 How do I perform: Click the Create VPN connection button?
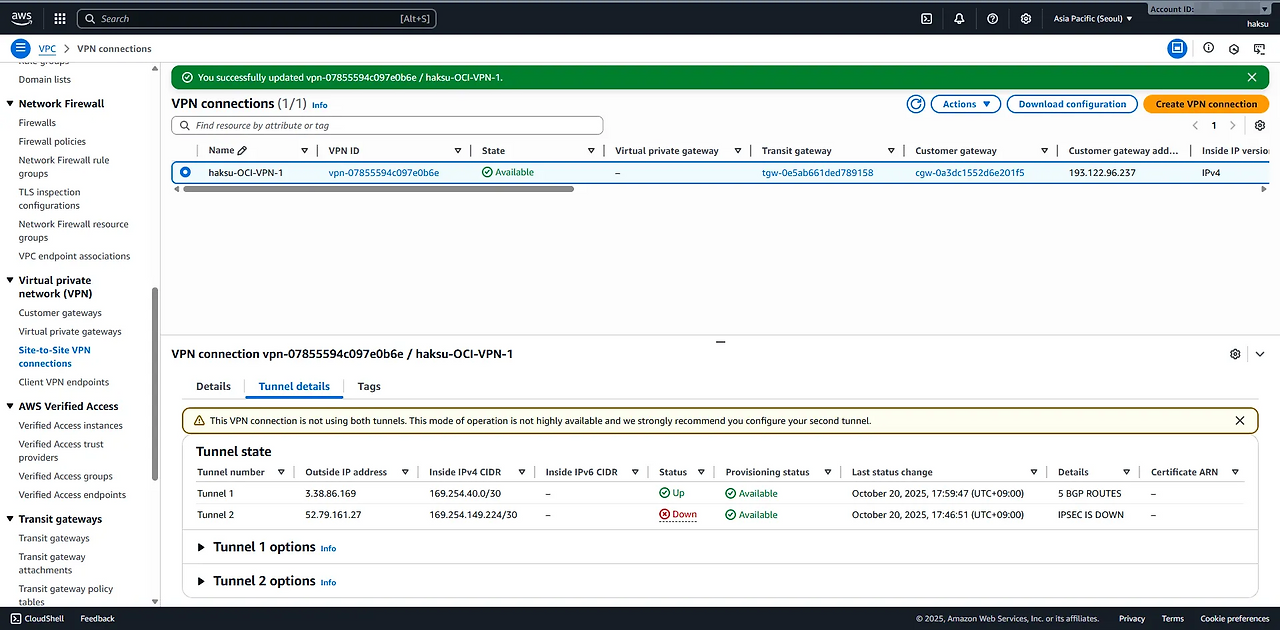[x=1206, y=104]
